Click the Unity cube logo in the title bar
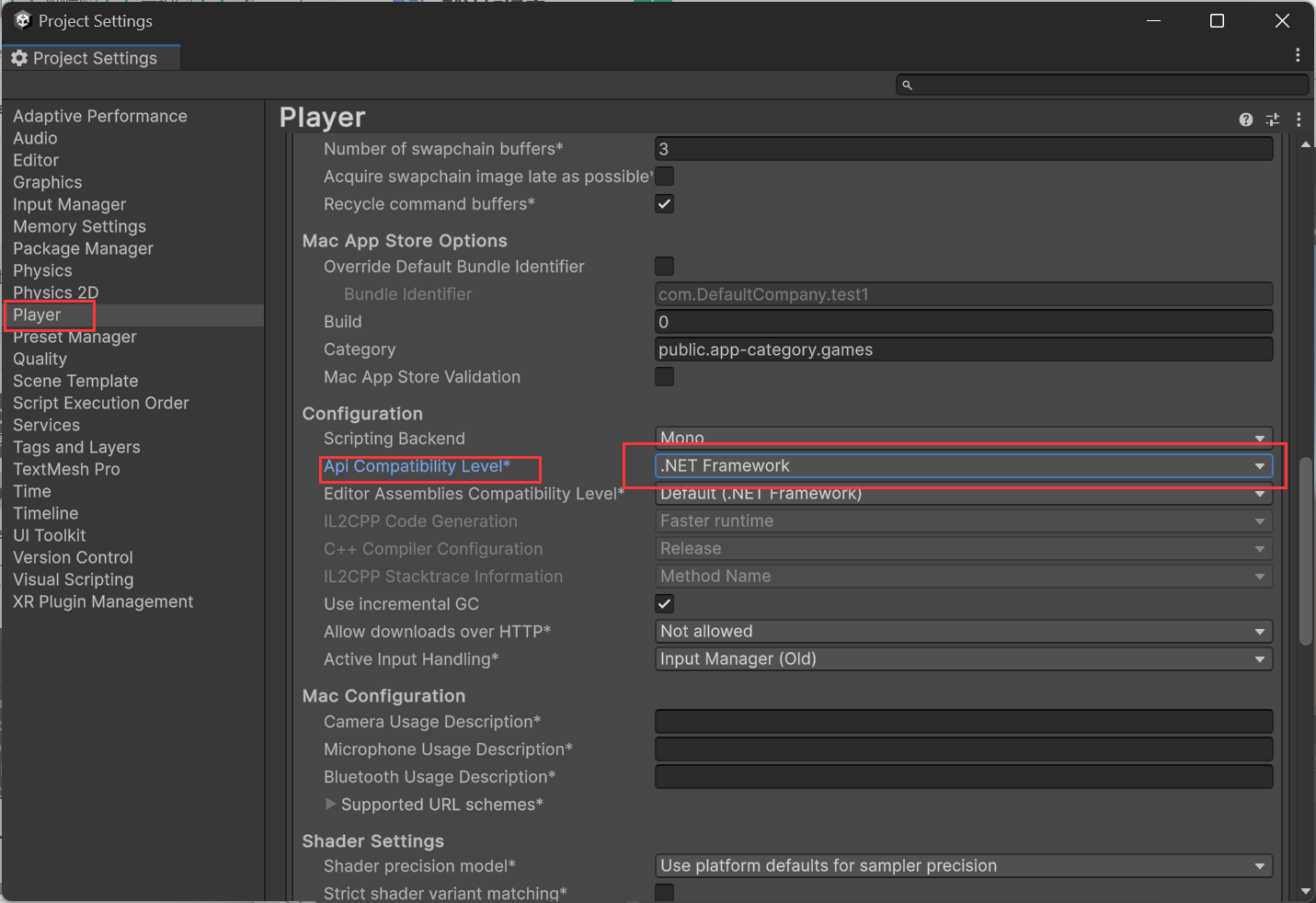 [22, 19]
